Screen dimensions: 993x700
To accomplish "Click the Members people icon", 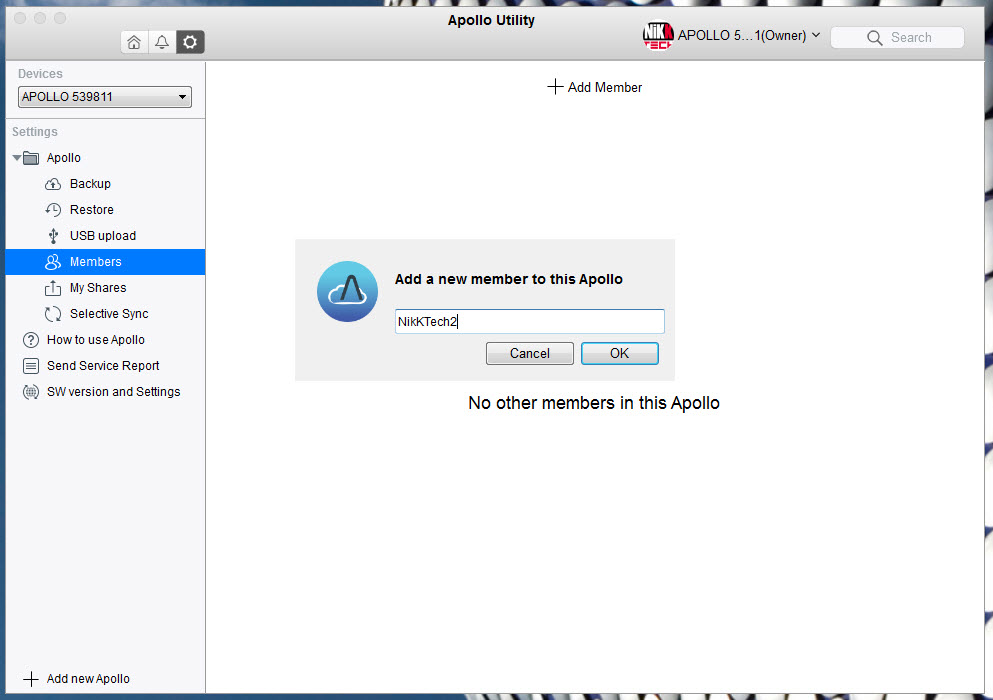I will point(53,262).
